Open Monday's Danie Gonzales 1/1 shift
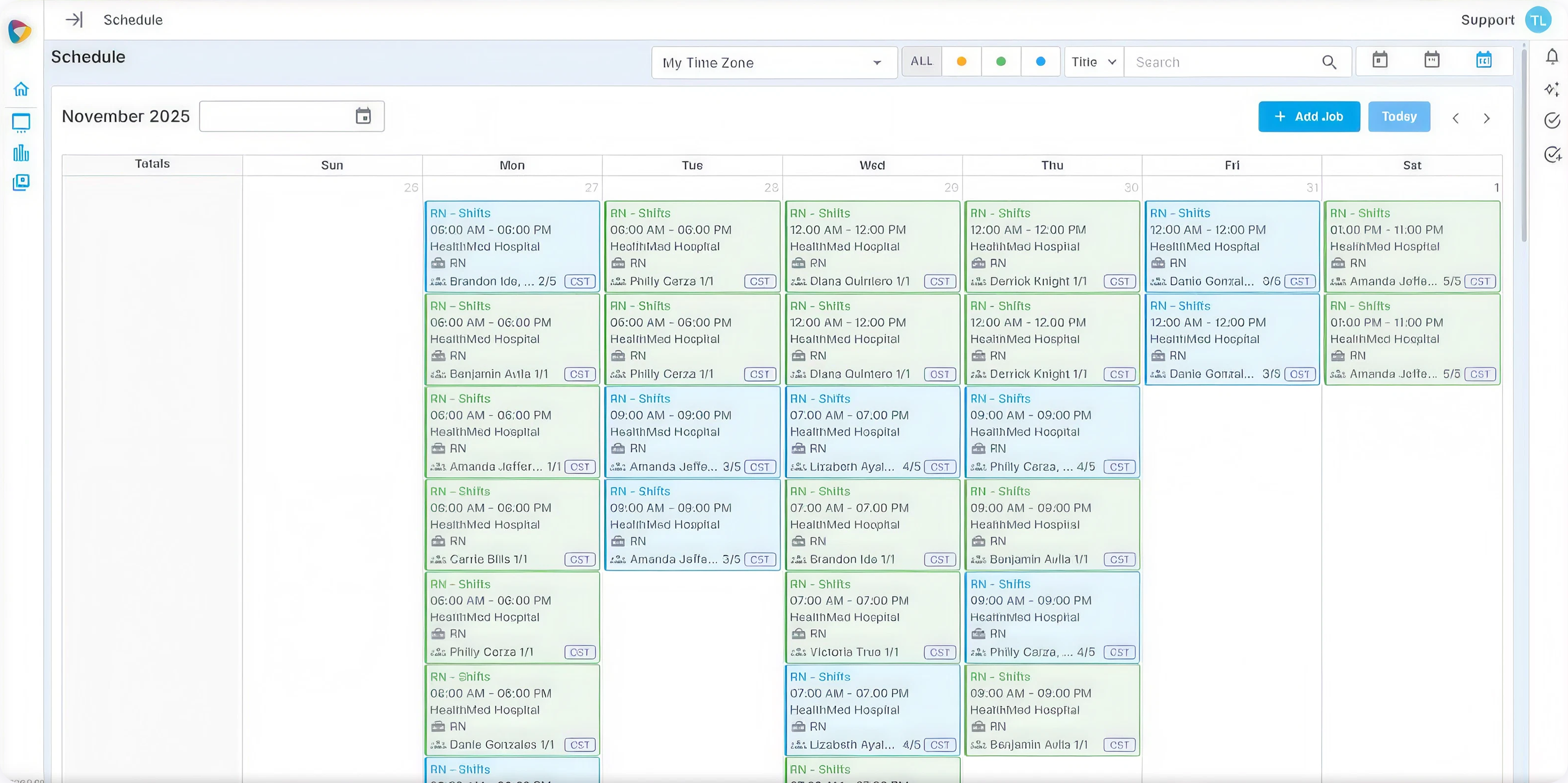 pos(512,710)
